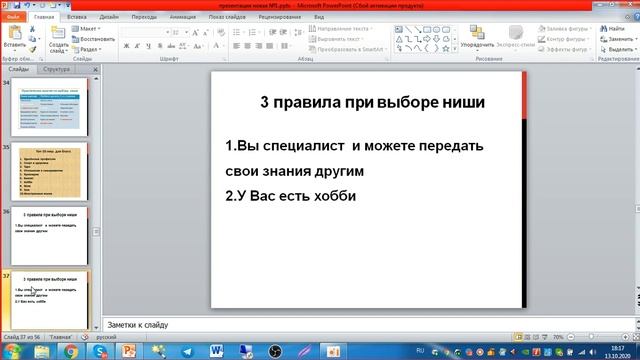Open the font size dropdown arrow

pos(187,32)
